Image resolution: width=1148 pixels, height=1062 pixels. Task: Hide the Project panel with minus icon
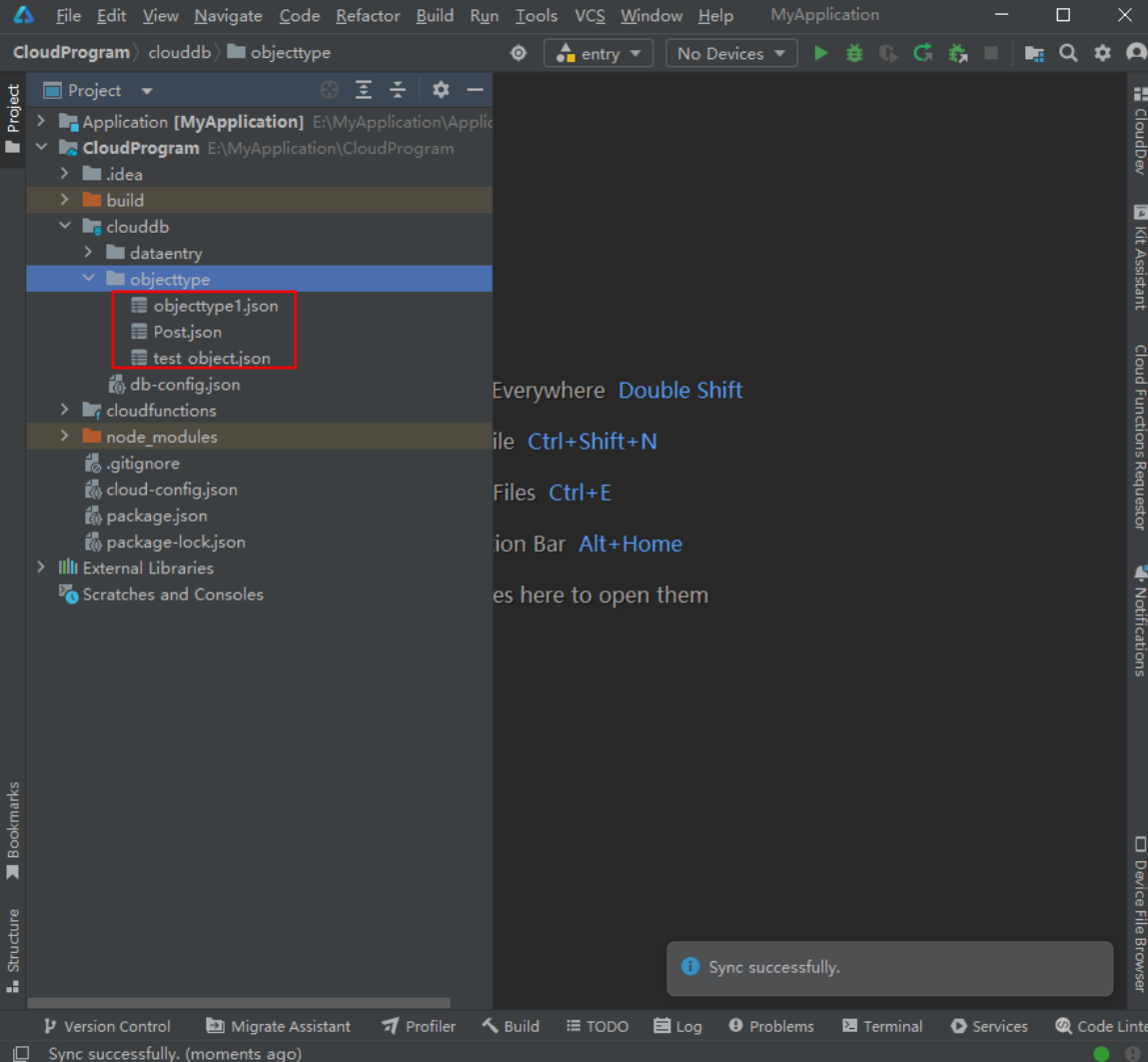click(476, 90)
